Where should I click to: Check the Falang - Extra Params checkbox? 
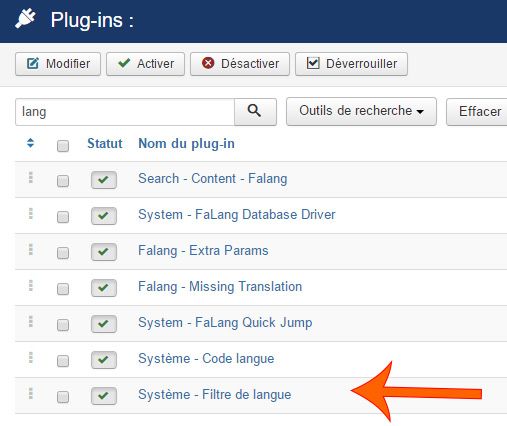point(63,253)
